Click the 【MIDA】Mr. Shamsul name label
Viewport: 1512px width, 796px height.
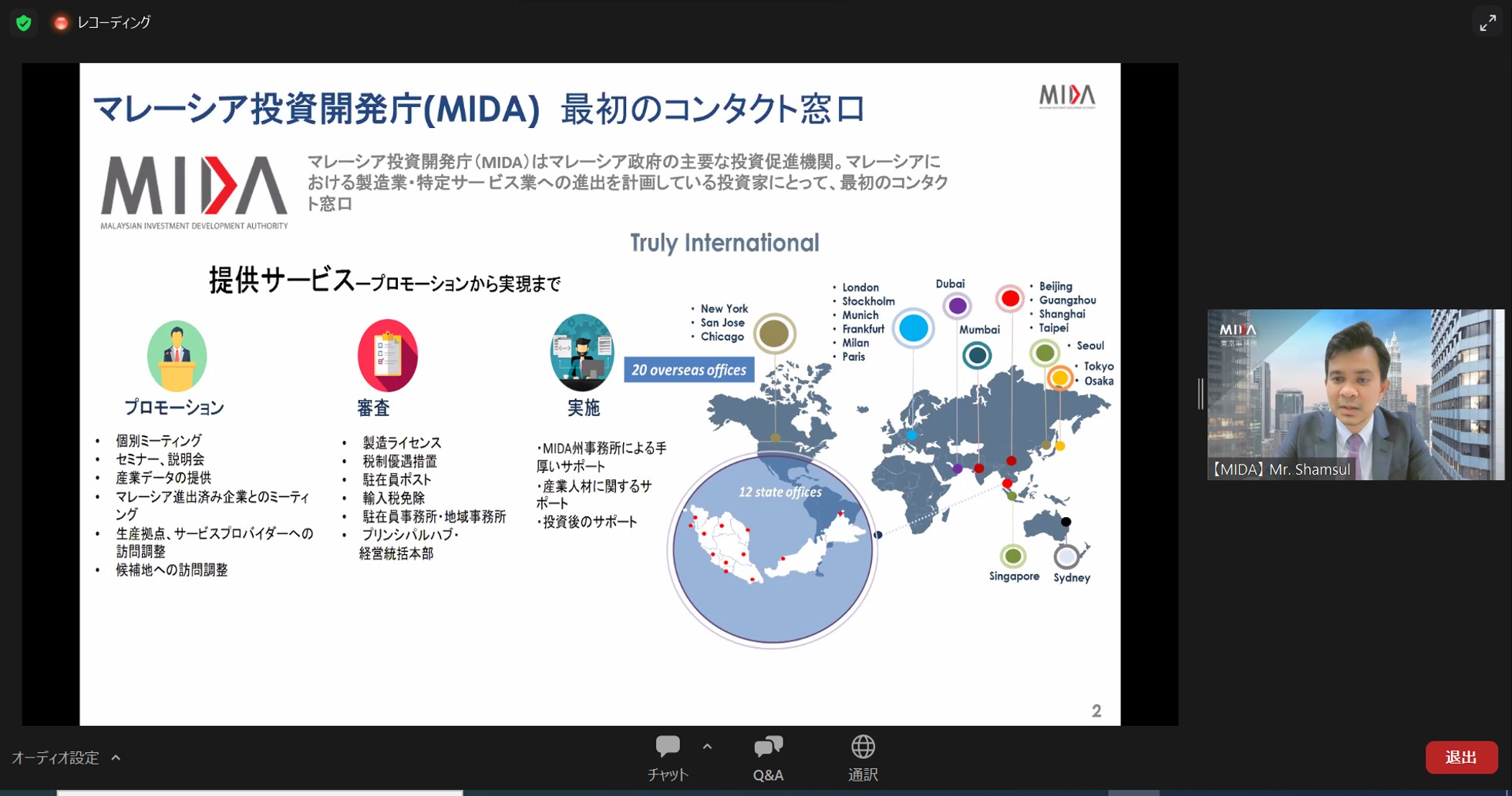coord(1281,469)
